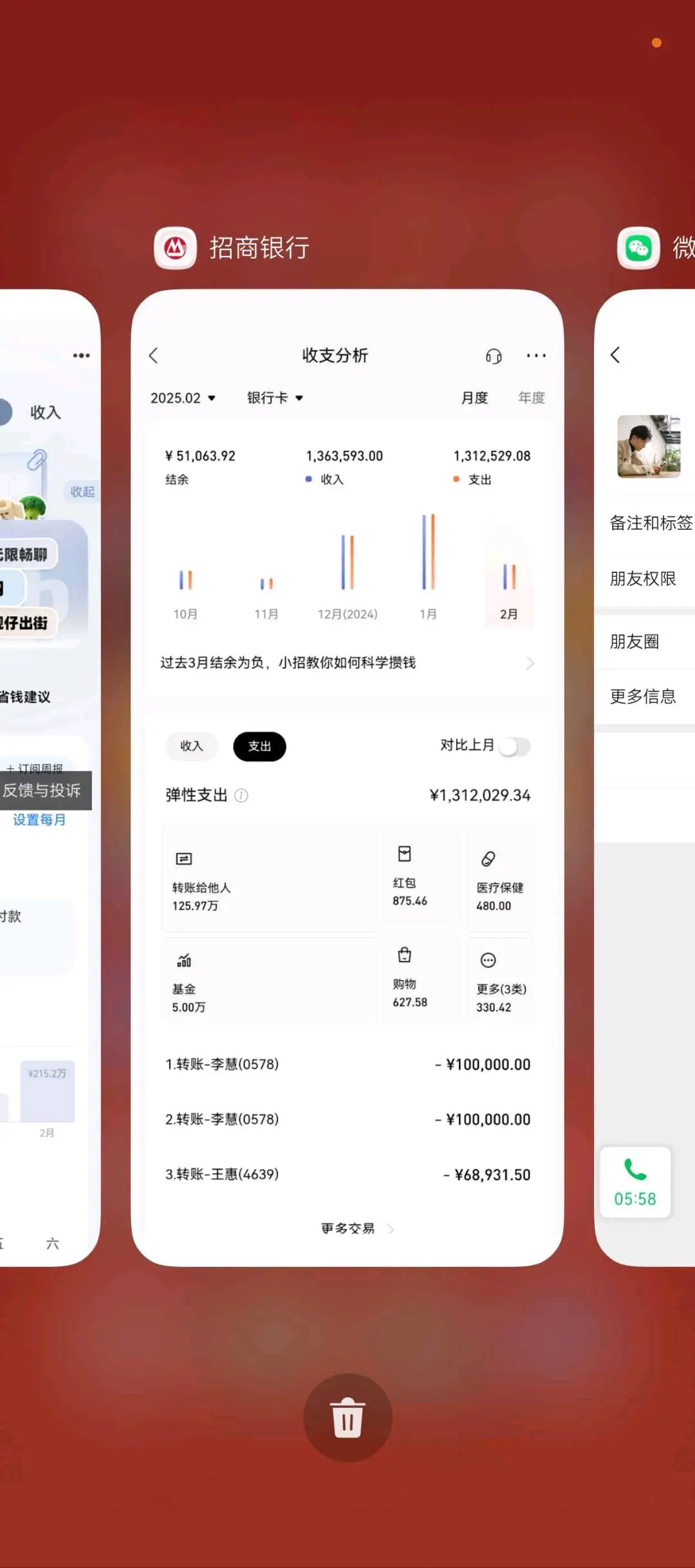Tap the 收入 1,363,593.00 total

click(344, 456)
